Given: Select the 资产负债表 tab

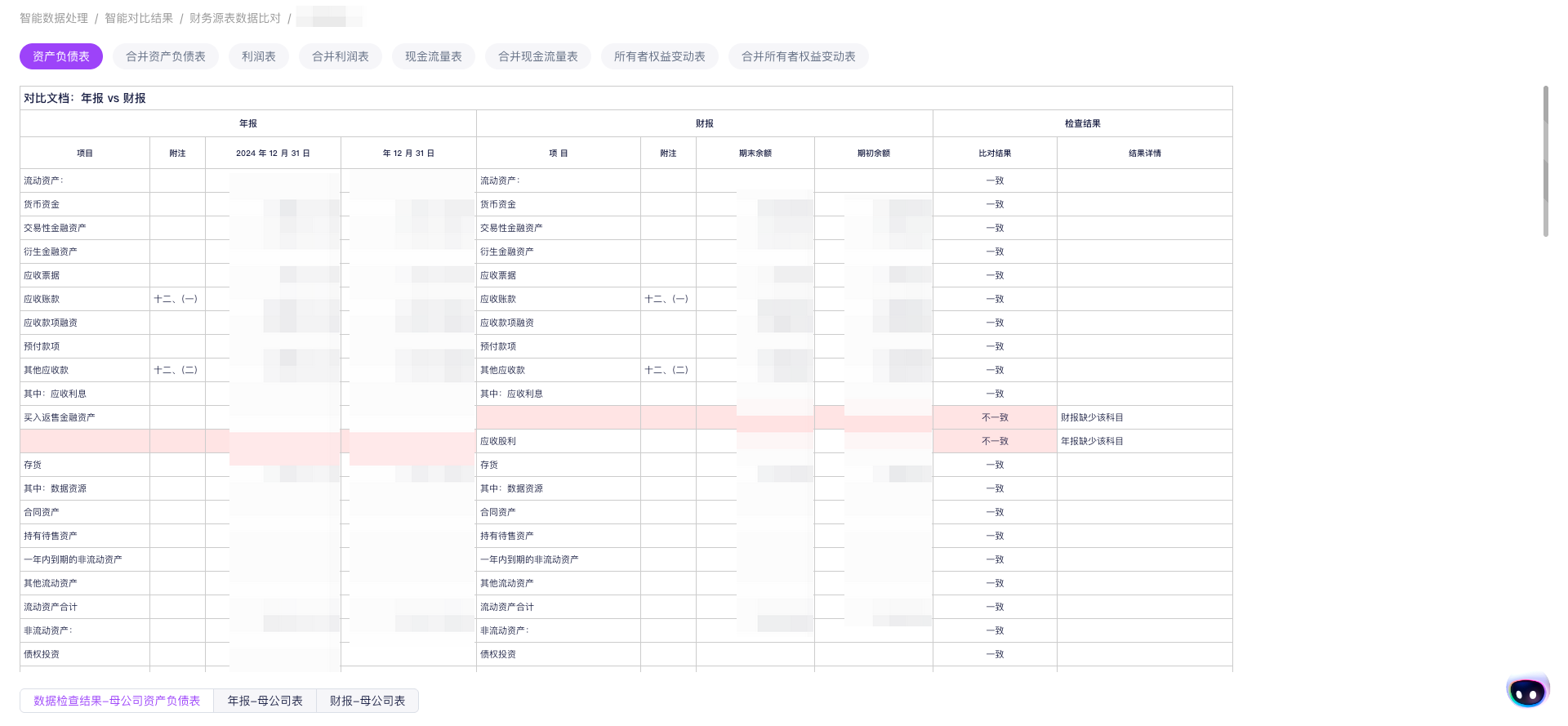Looking at the screenshot, I should coord(61,56).
